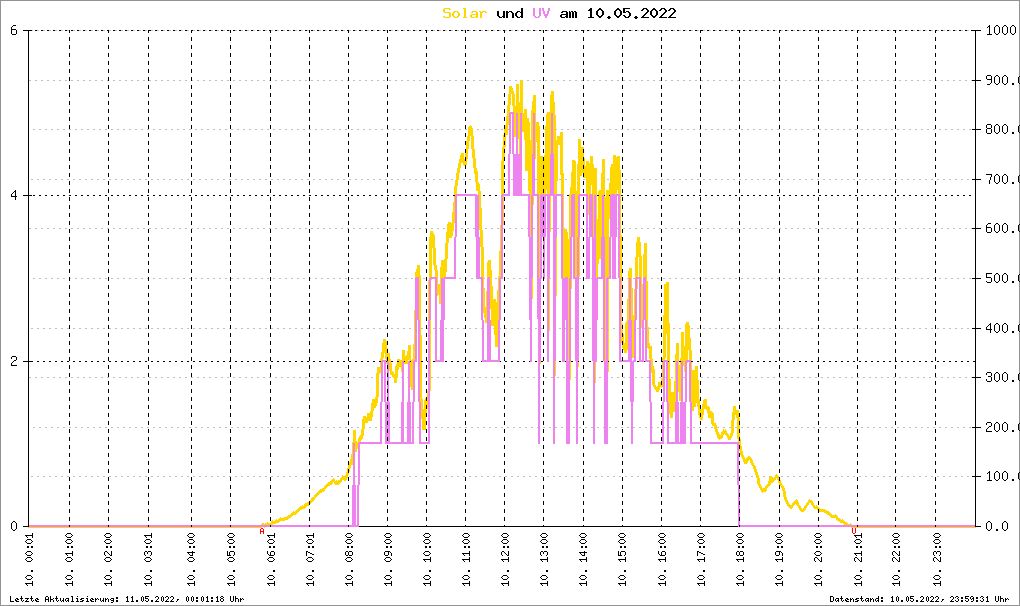This screenshot has width=1020, height=606.
Task: Click right axis value '900.0'
Action: (1002, 80)
